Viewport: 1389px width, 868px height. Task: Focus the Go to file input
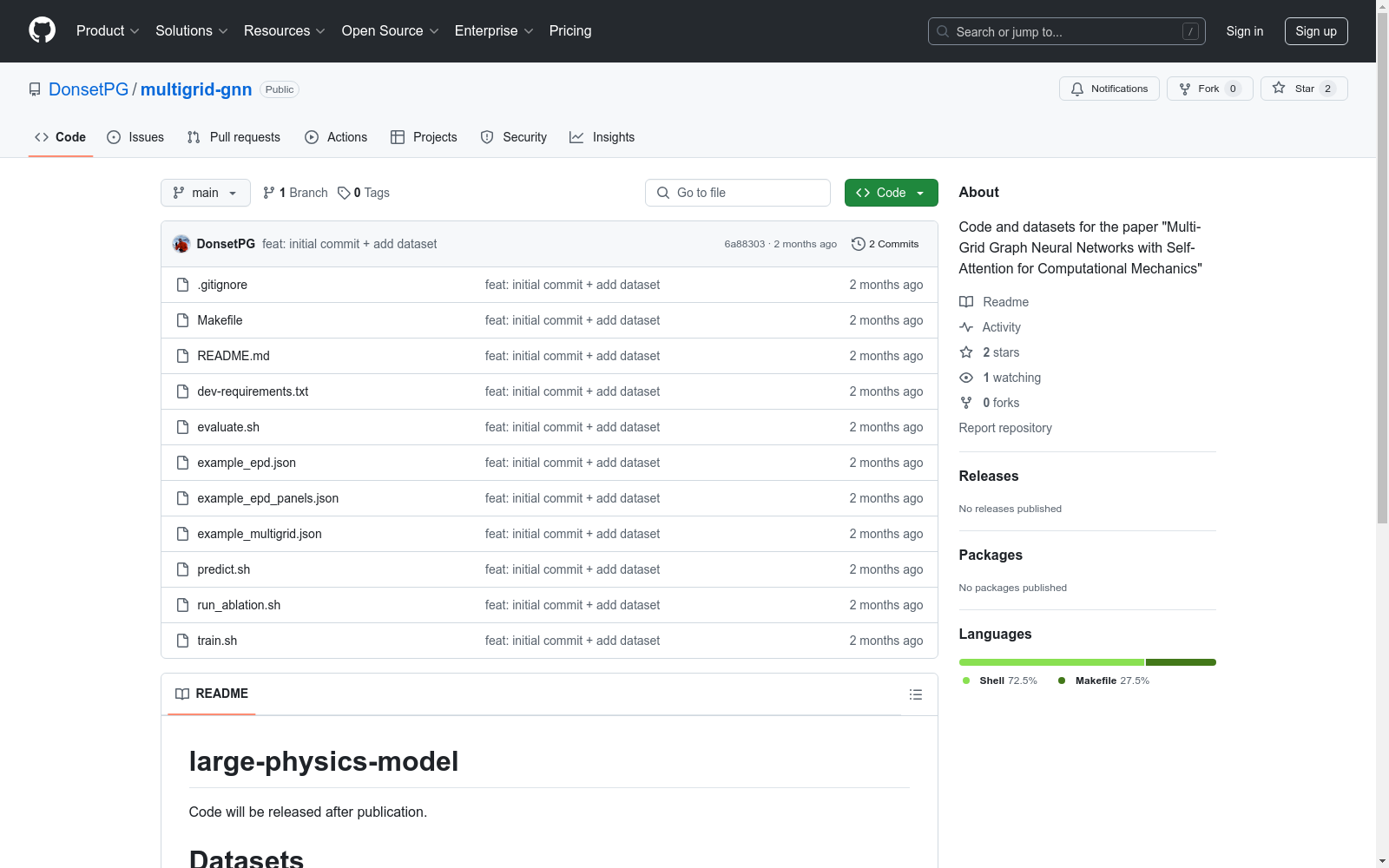[x=738, y=193]
